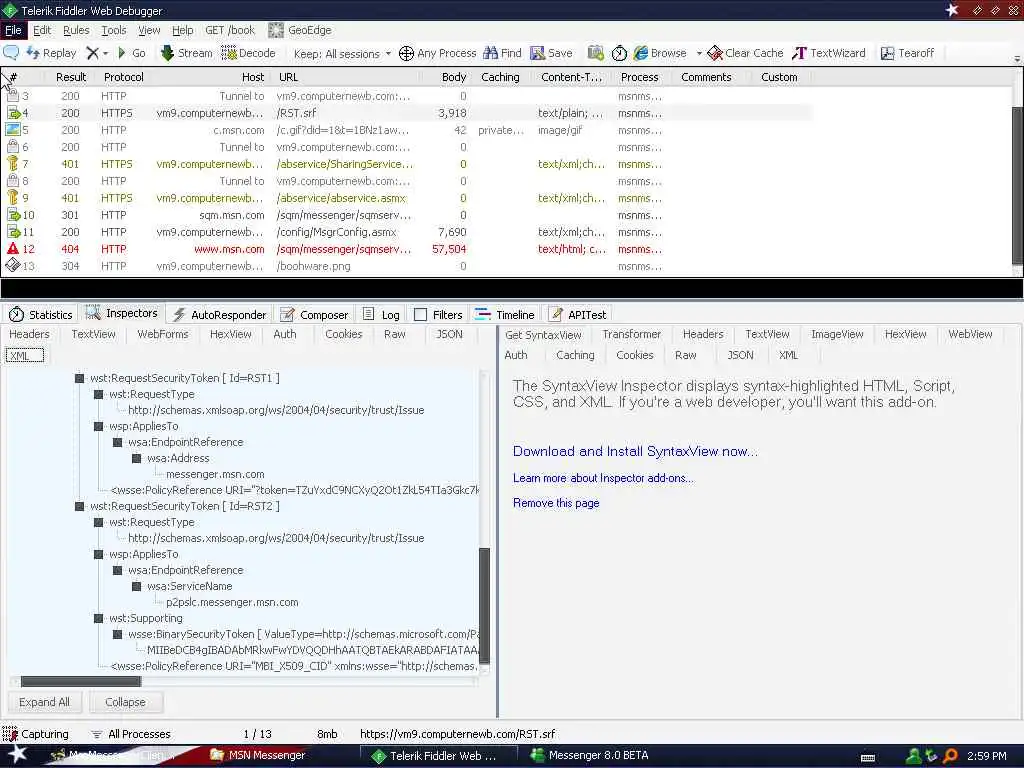1024x768 pixels.
Task: Click the timer clock toolbar icon
Action: (x=619, y=53)
